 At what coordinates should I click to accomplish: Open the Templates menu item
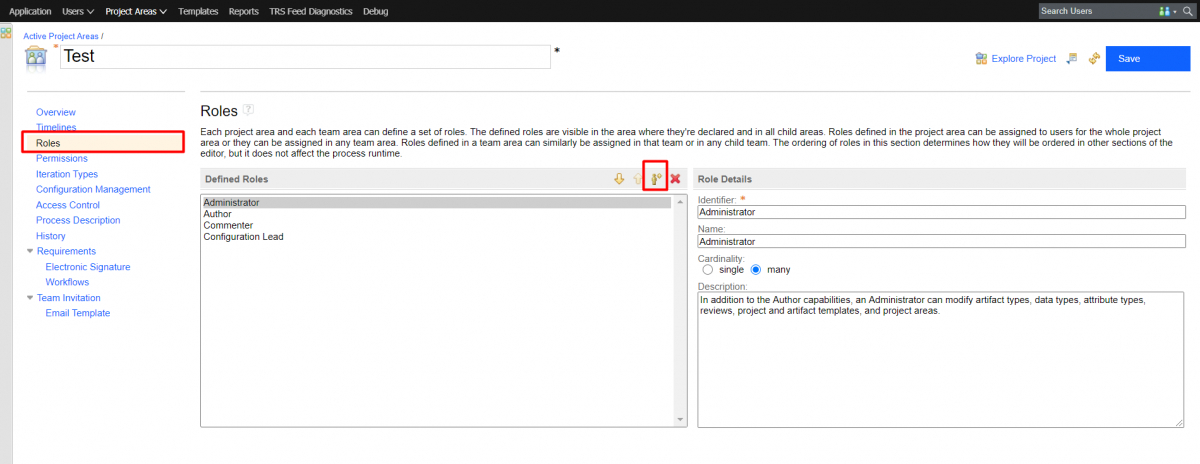pyautogui.click(x=198, y=11)
